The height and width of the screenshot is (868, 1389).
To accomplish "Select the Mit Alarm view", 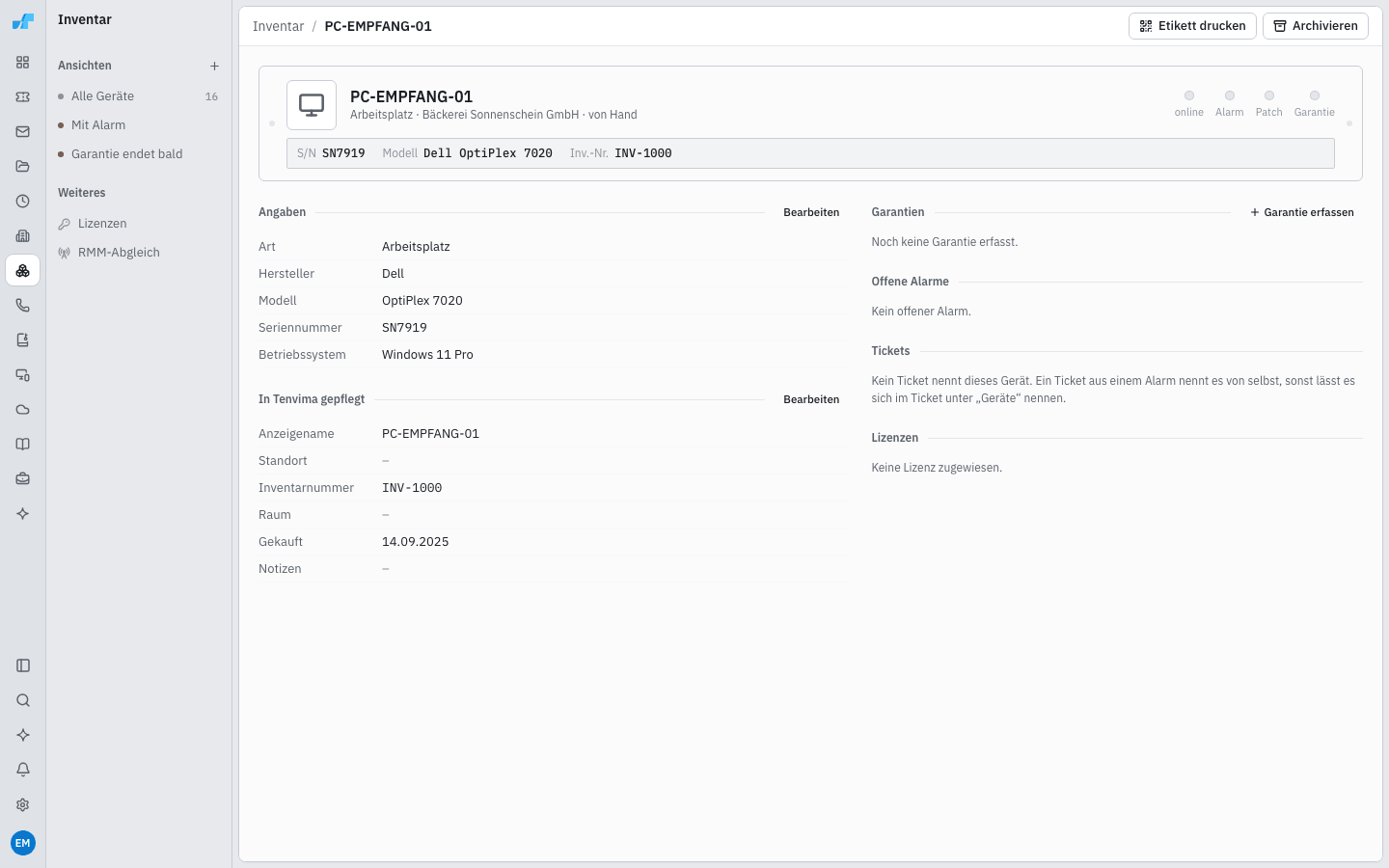I will pyautogui.click(x=139, y=125).
